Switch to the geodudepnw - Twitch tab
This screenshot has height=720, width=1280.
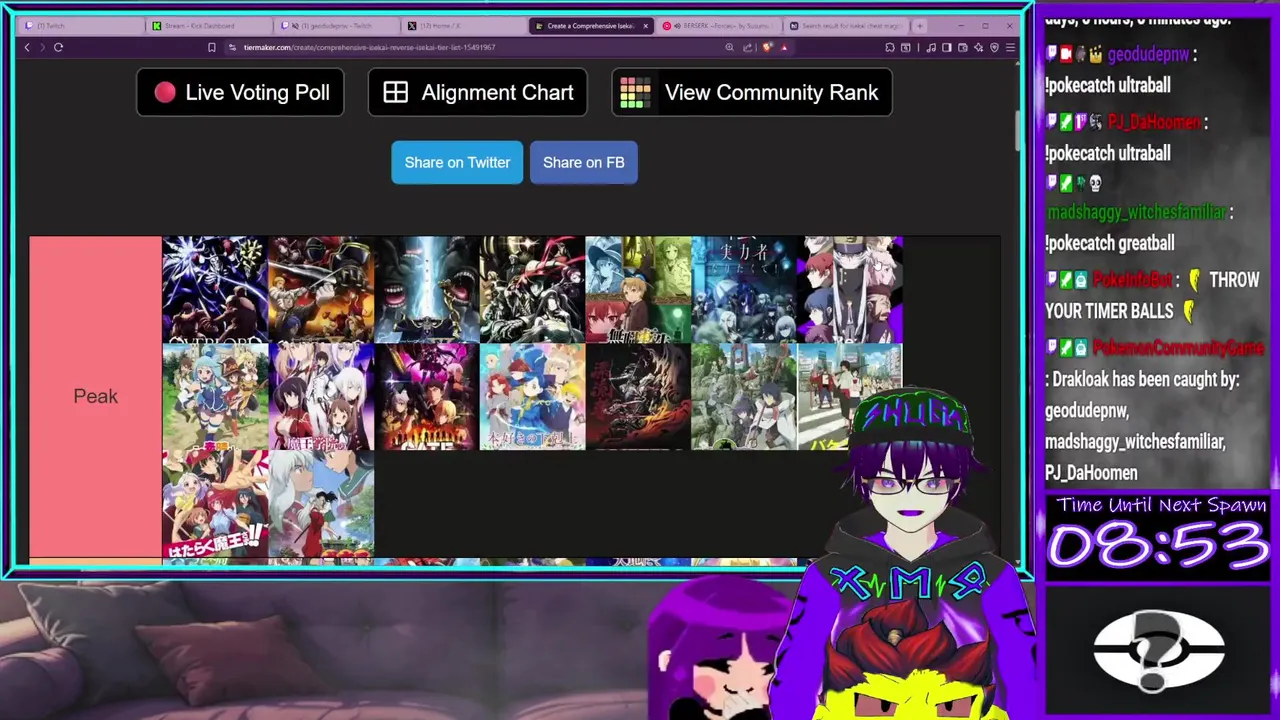338,25
